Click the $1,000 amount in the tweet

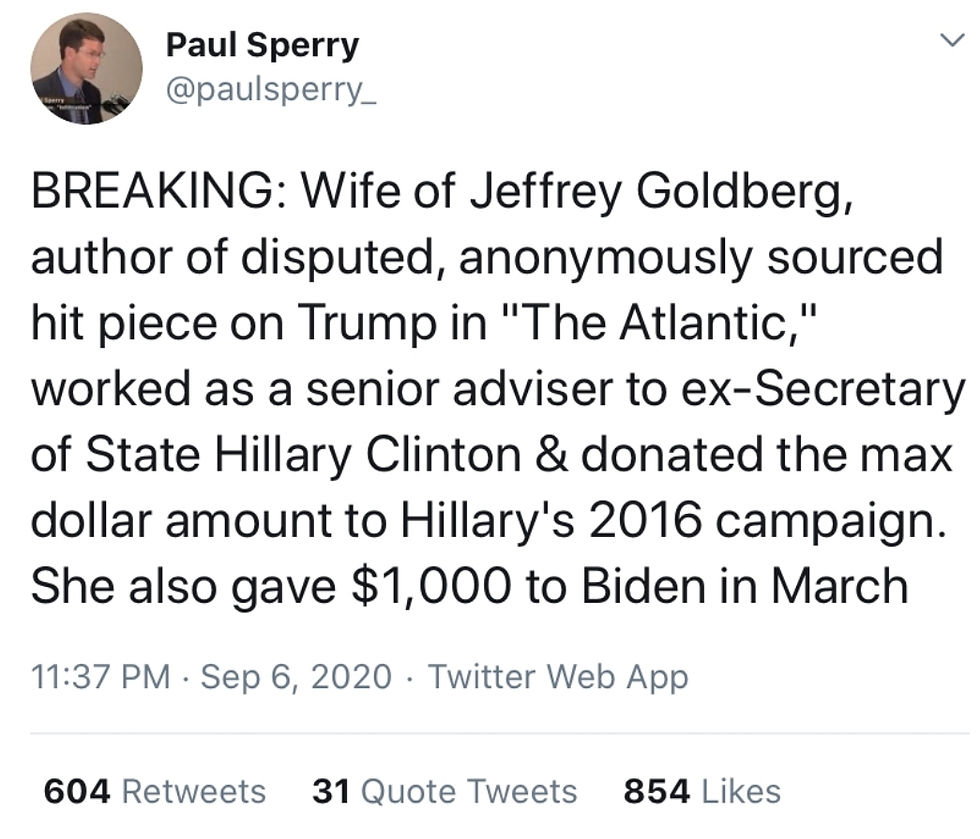[436, 586]
